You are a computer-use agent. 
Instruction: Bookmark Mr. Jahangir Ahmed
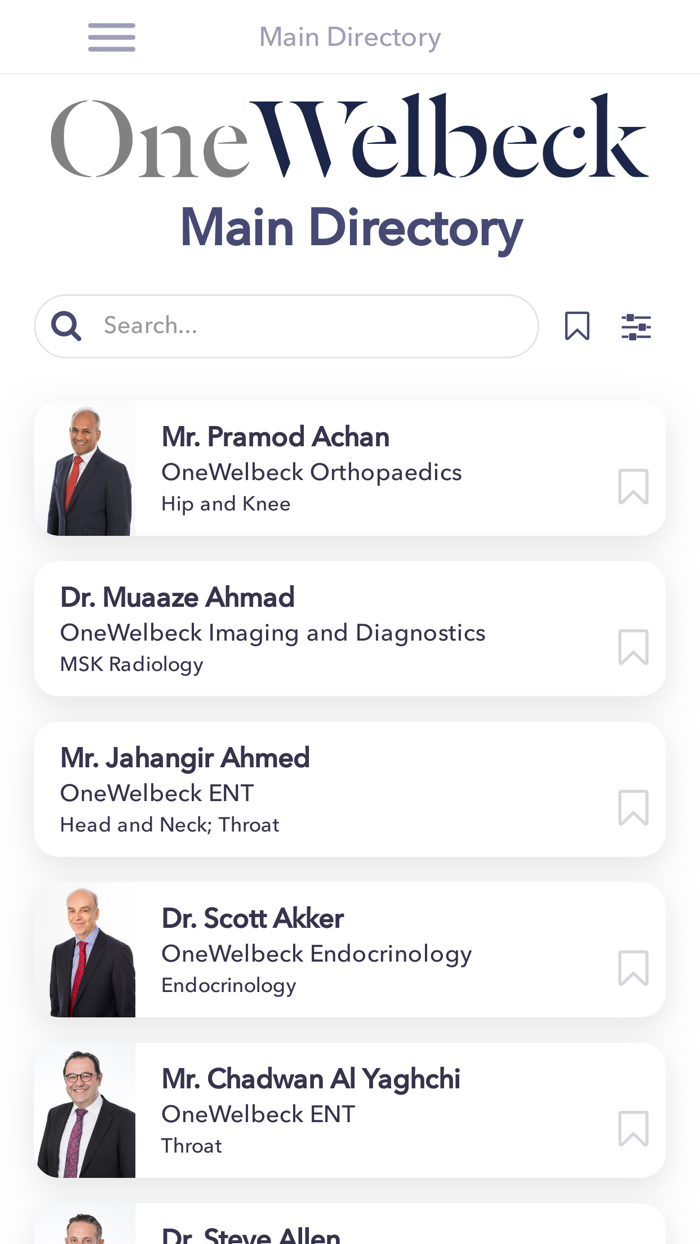[x=632, y=809]
